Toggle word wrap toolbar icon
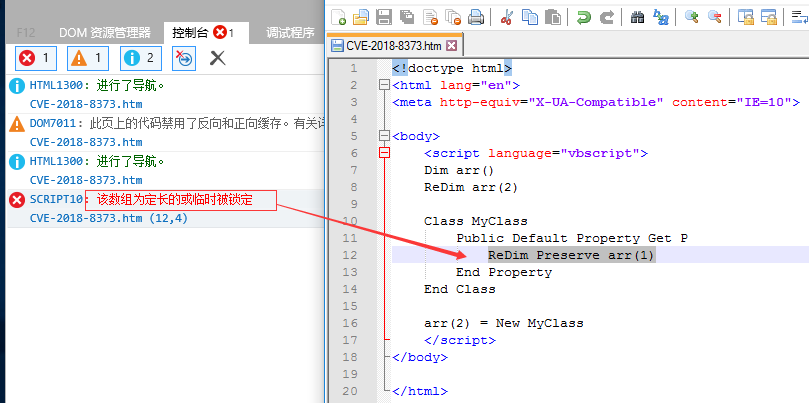 pyautogui.click(x=800, y=17)
